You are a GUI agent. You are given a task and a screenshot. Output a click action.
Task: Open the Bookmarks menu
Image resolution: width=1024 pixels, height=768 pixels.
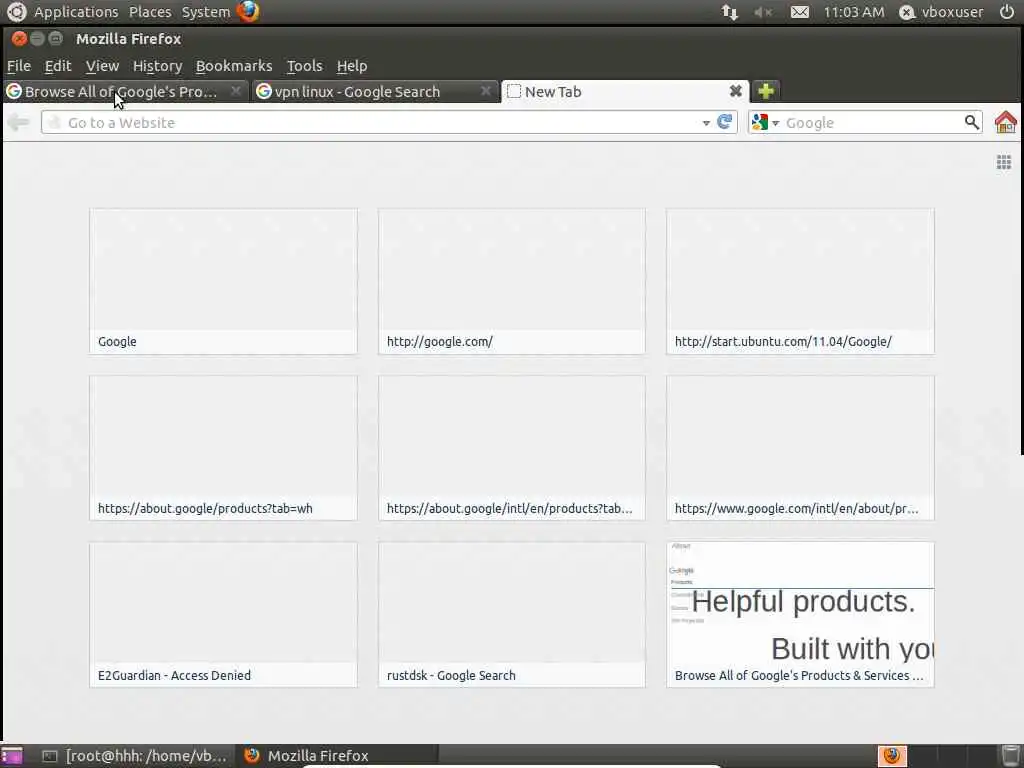pyautogui.click(x=234, y=66)
